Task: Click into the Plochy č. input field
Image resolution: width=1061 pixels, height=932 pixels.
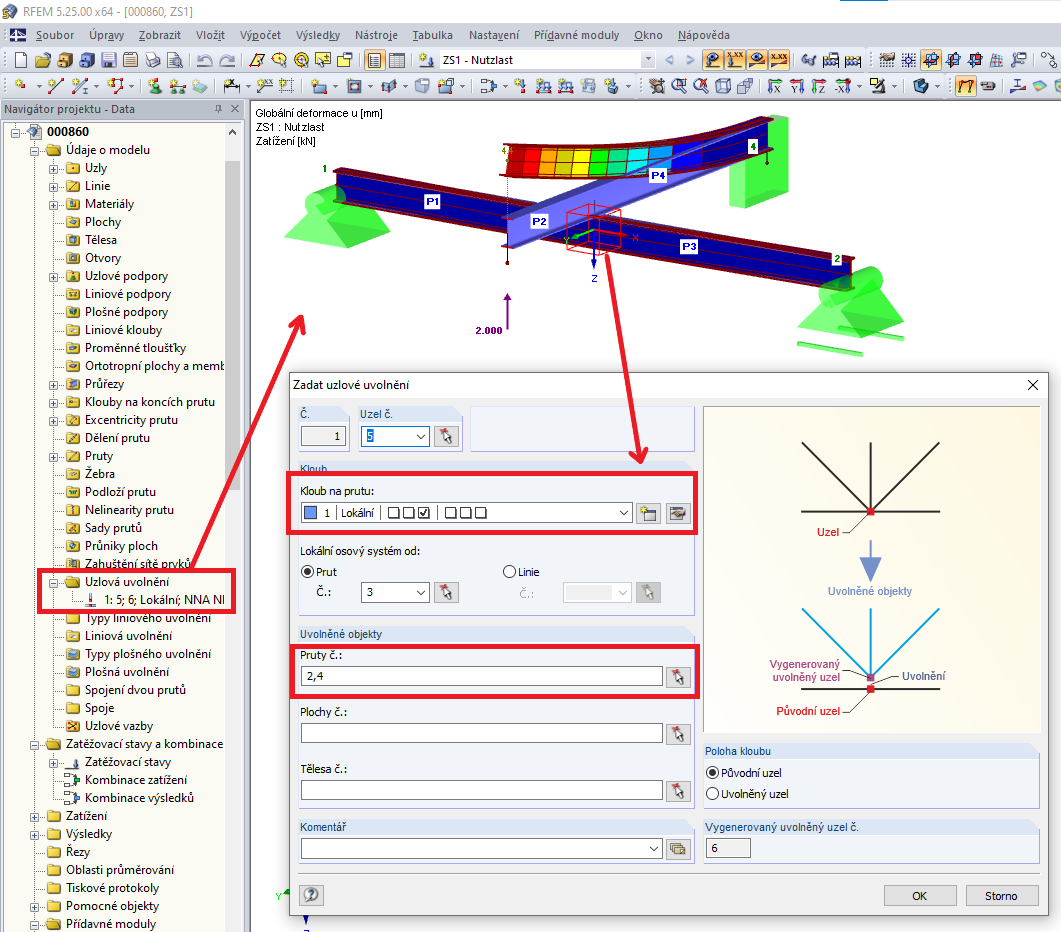Action: pyautogui.click(x=481, y=734)
